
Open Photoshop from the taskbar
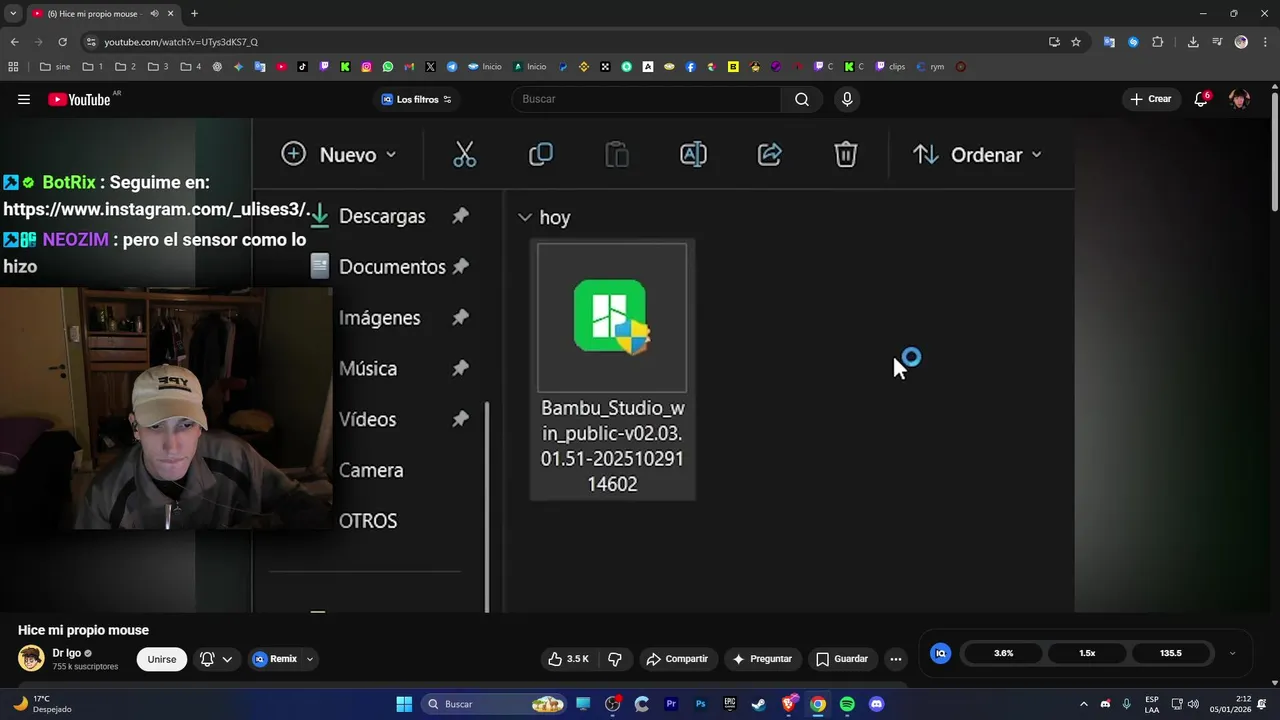[700, 704]
